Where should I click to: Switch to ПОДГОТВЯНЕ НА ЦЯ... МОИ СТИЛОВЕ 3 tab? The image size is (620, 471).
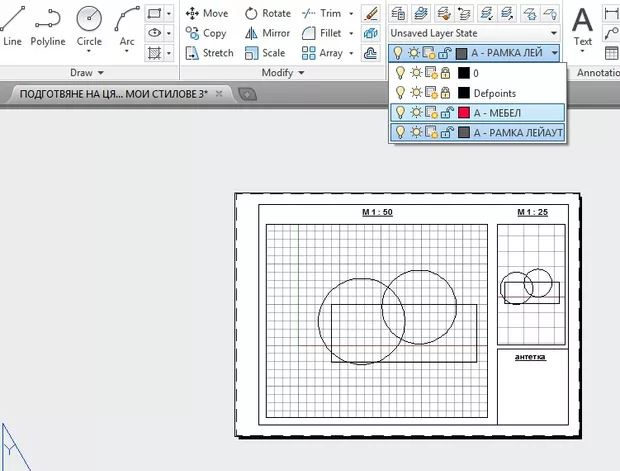click(x=114, y=93)
